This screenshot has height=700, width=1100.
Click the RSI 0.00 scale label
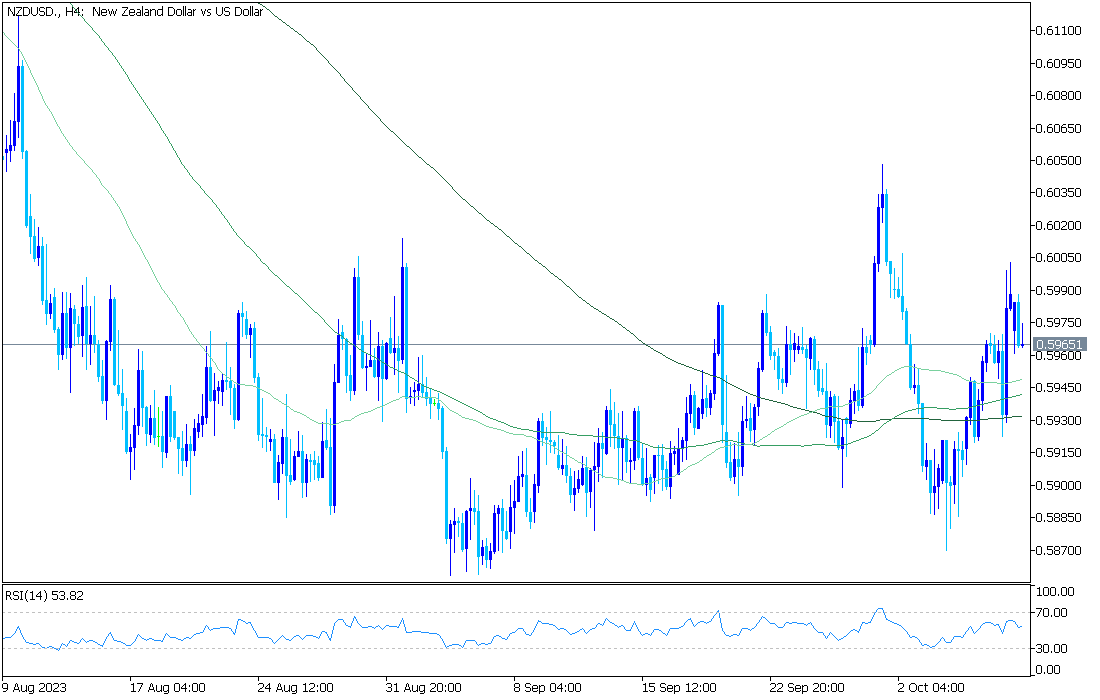click(1049, 670)
